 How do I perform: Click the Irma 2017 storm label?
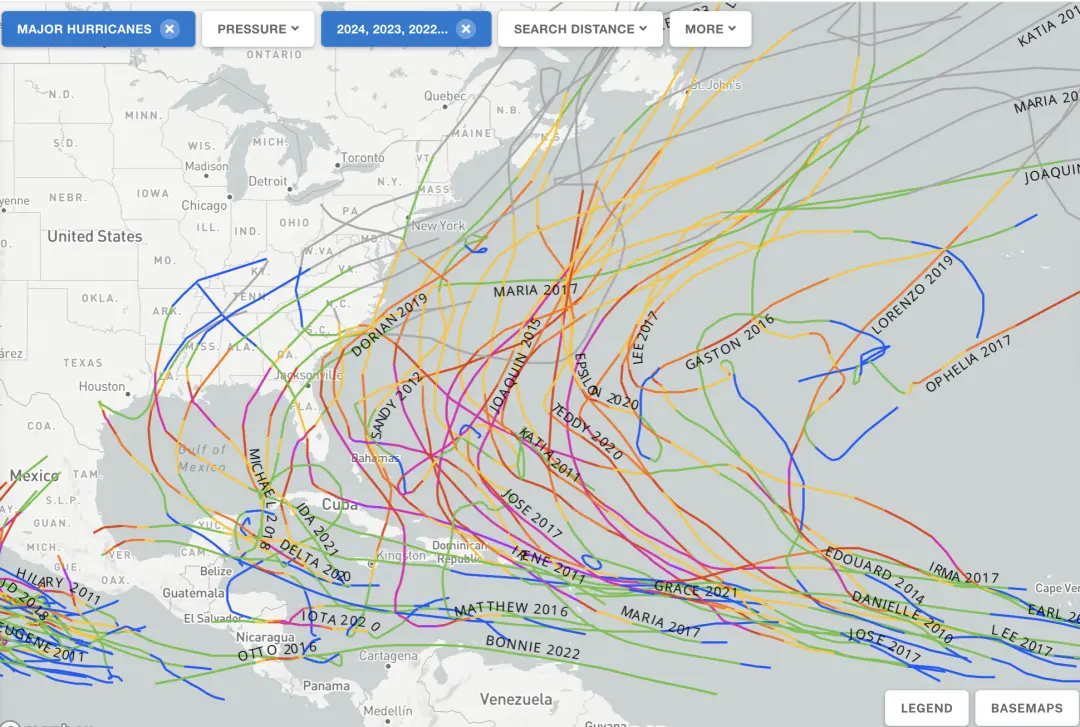pos(963,573)
